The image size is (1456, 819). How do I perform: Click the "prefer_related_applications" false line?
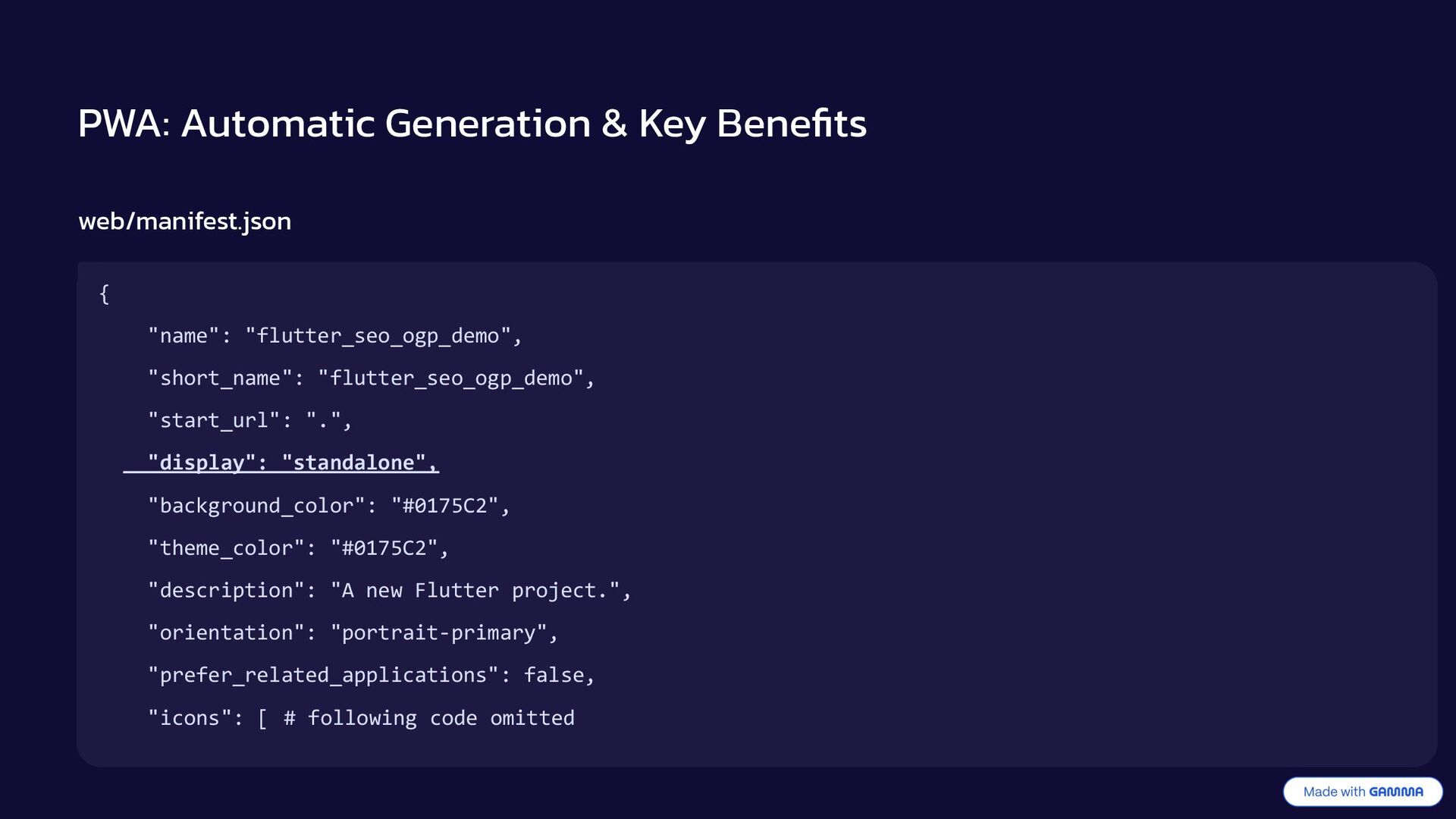point(372,676)
